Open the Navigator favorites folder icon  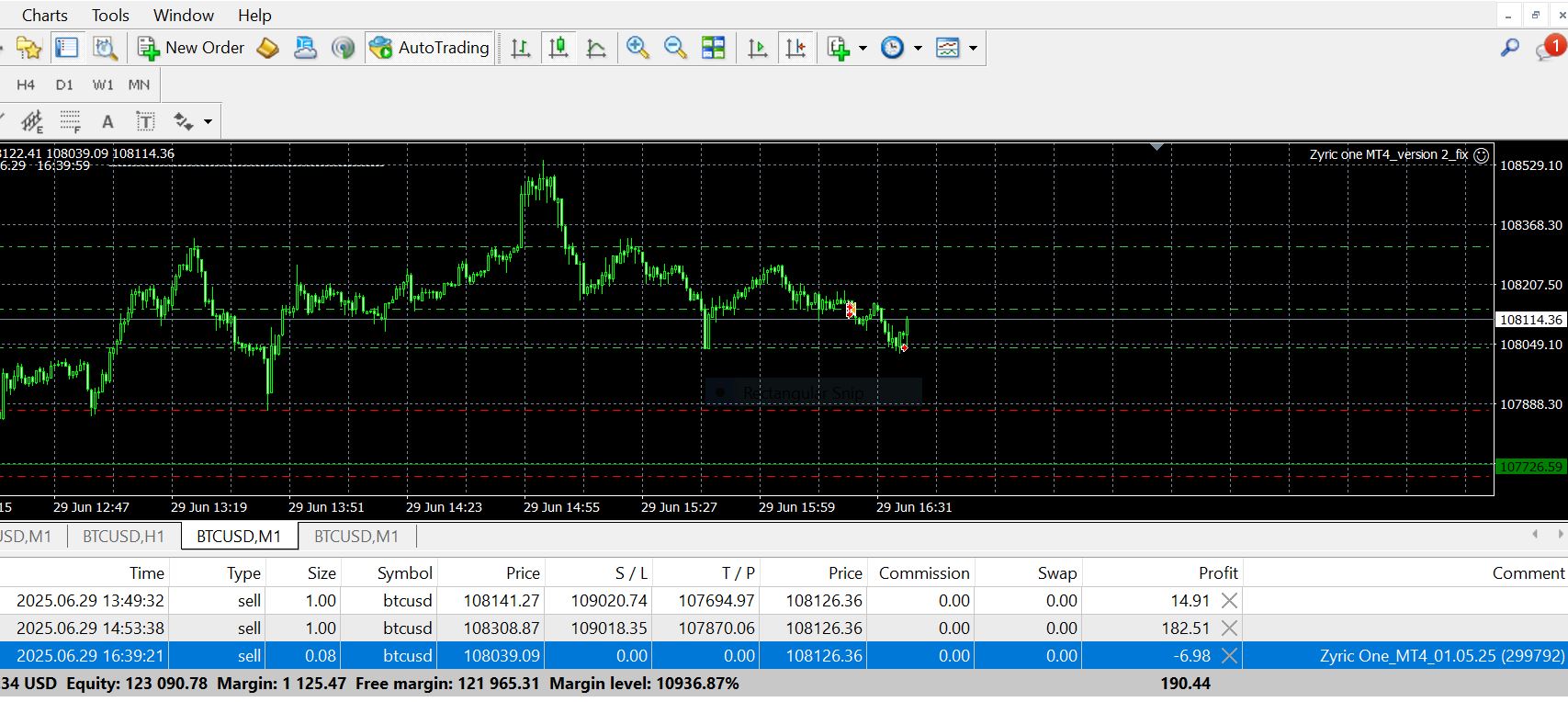(28, 48)
